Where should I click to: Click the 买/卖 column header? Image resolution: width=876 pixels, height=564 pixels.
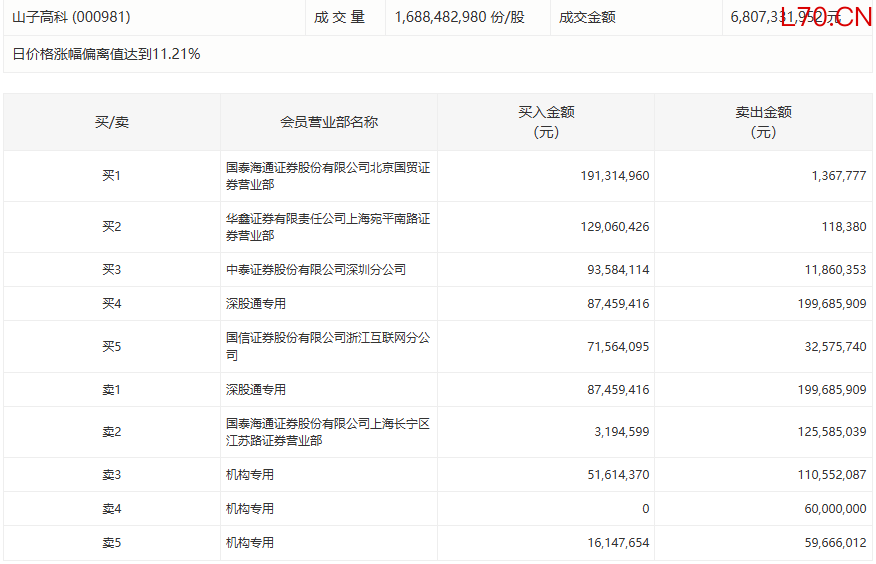click(x=112, y=122)
